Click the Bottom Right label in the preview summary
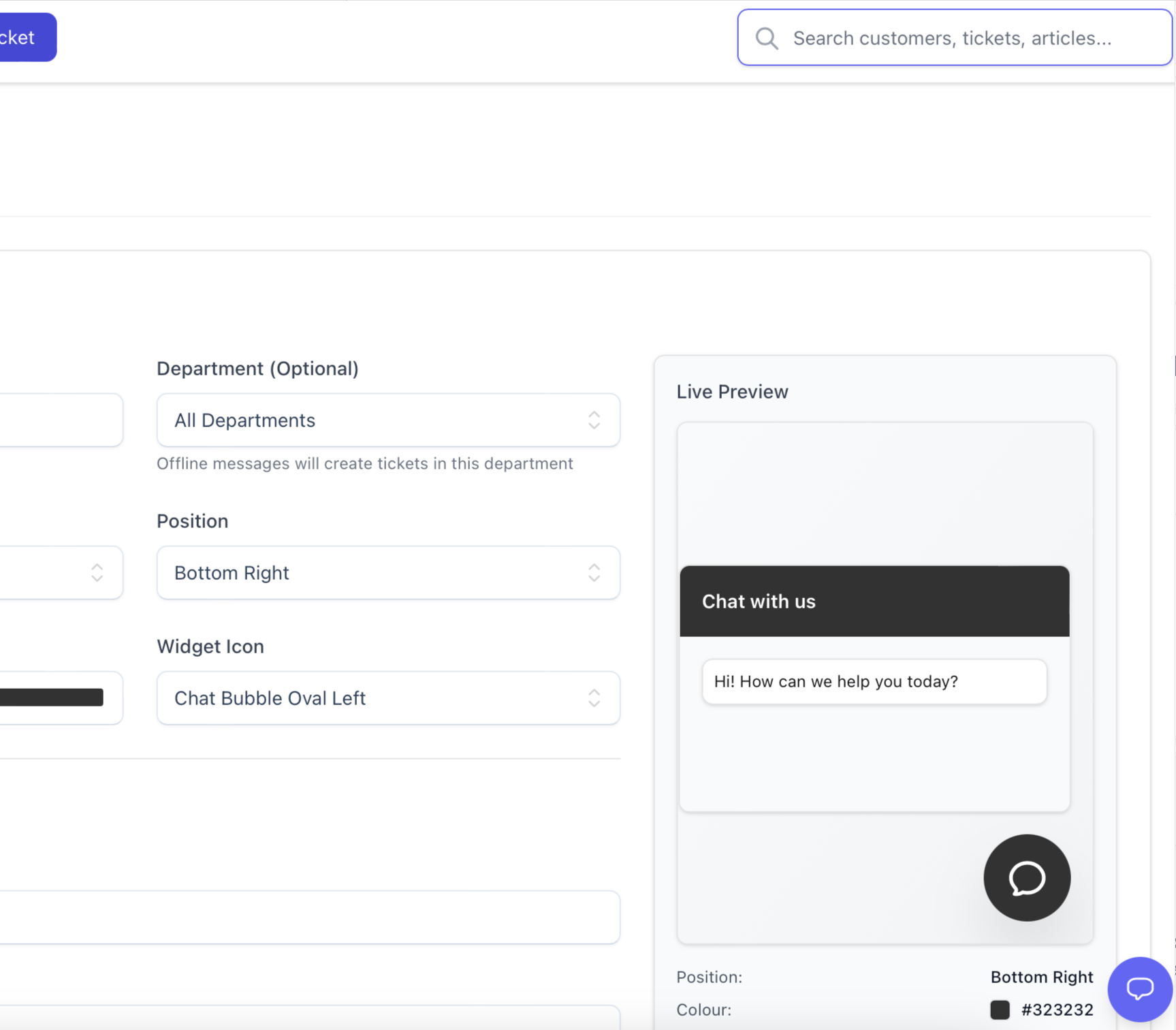 tap(1041, 977)
